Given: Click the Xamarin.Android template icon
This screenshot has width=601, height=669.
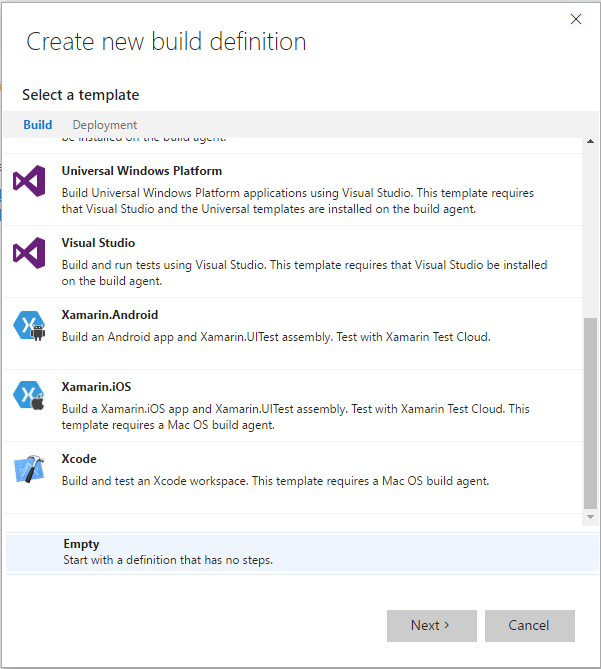Looking at the screenshot, I should (29, 325).
